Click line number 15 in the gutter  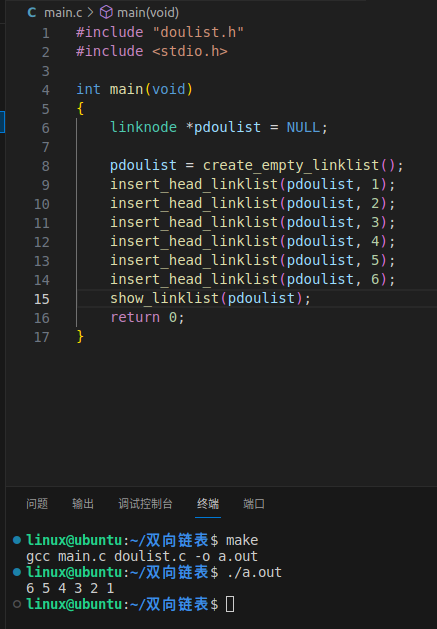(x=42, y=299)
